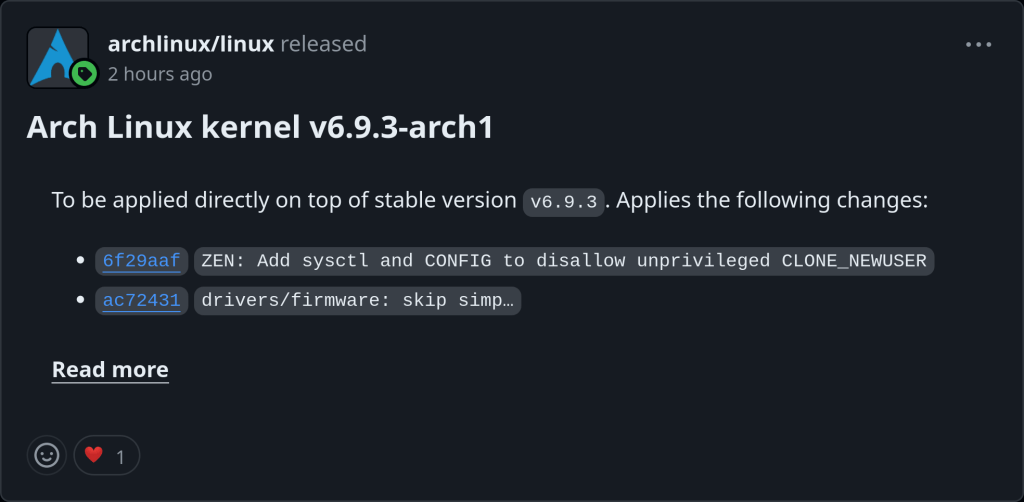Open the three-dot options menu
This screenshot has width=1024, height=502.
coord(978,45)
